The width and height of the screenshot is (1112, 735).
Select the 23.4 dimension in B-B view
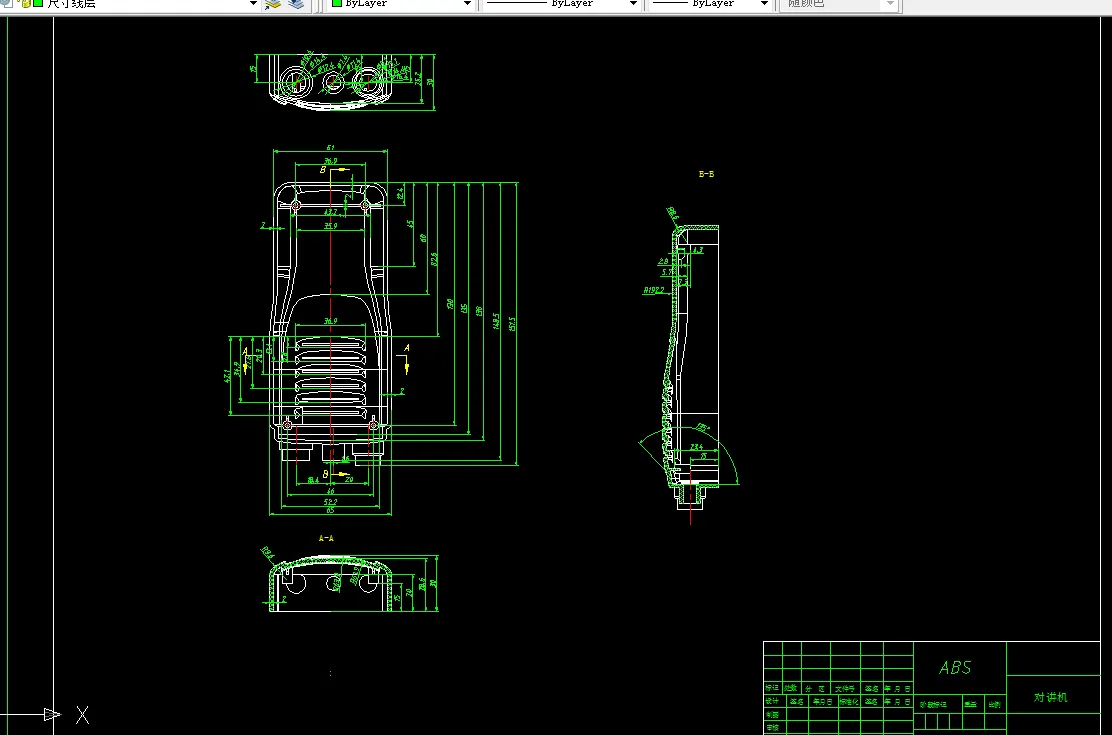point(696,447)
